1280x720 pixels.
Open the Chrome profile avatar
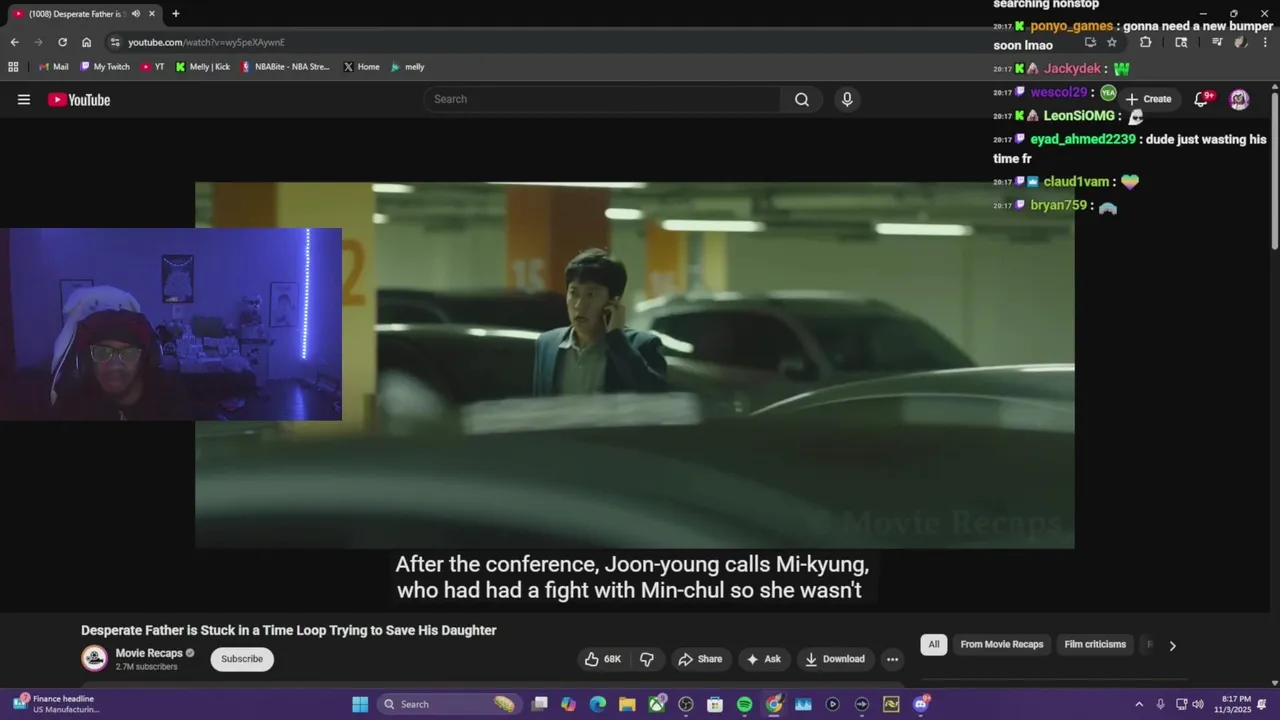pyautogui.click(x=1240, y=42)
